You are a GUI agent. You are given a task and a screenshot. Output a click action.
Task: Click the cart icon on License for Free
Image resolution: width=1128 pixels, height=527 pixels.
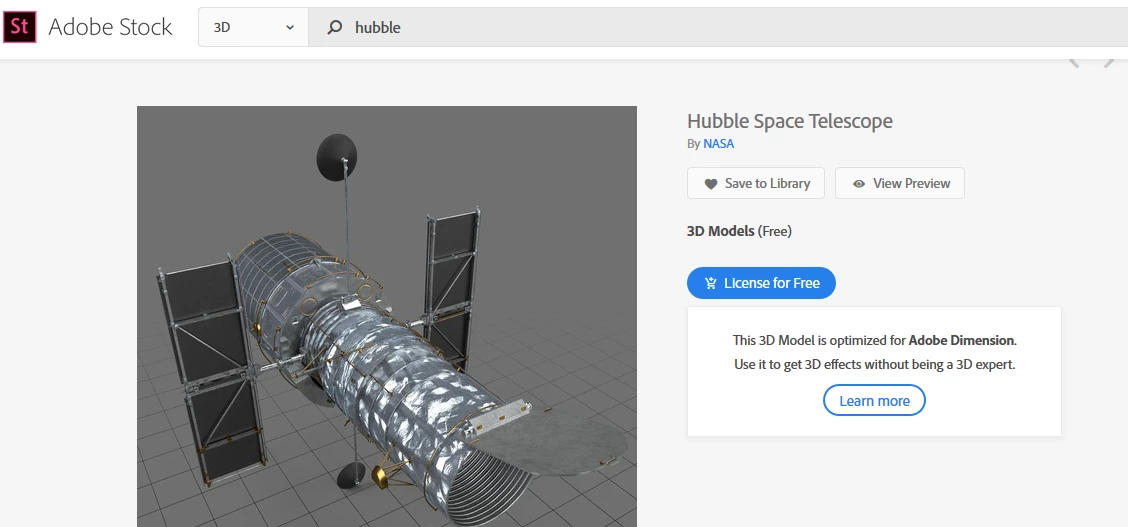pos(711,283)
